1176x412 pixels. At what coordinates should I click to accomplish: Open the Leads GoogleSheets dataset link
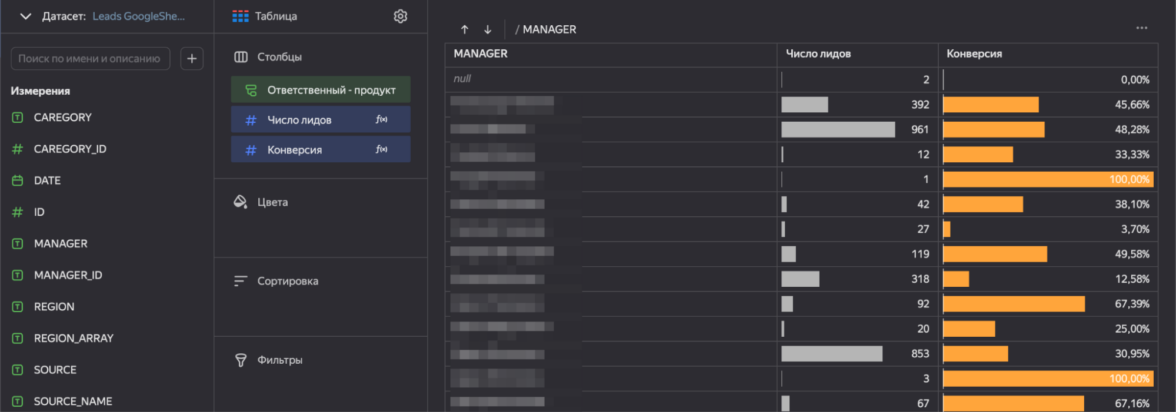[x=138, y=17]
